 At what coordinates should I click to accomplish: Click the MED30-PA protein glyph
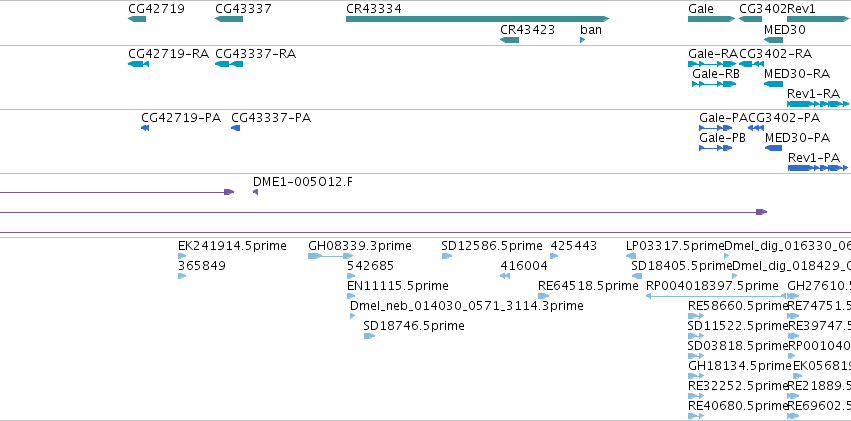coord(773,148)
